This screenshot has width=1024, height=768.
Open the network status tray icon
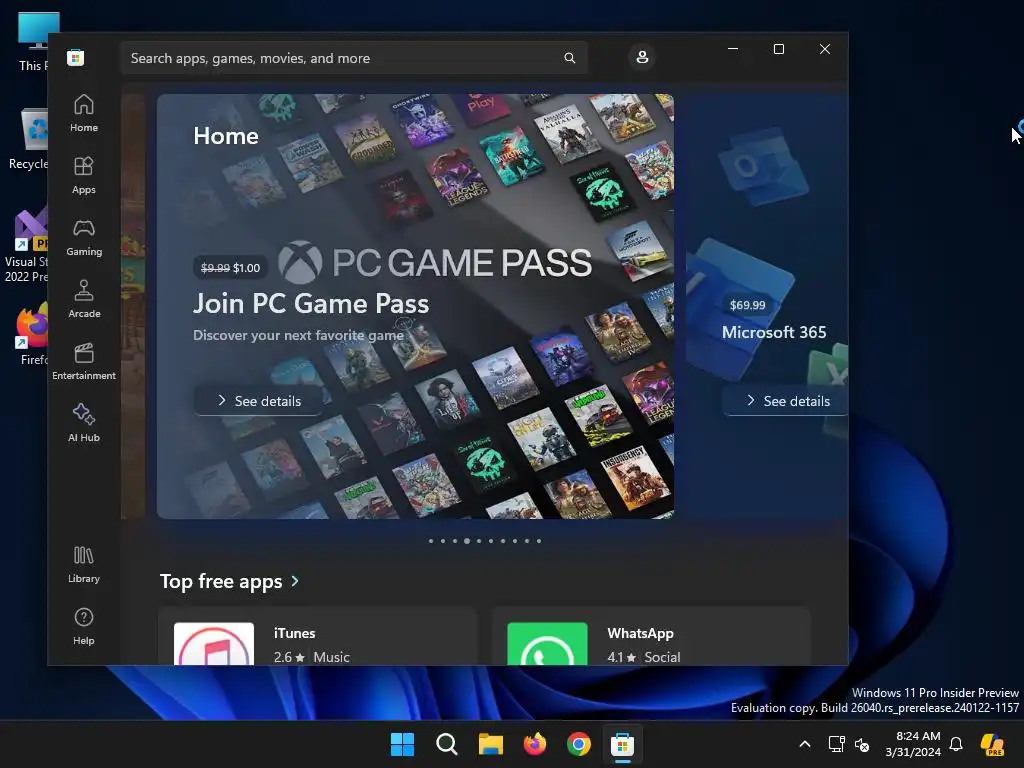(x=837, y=744)
